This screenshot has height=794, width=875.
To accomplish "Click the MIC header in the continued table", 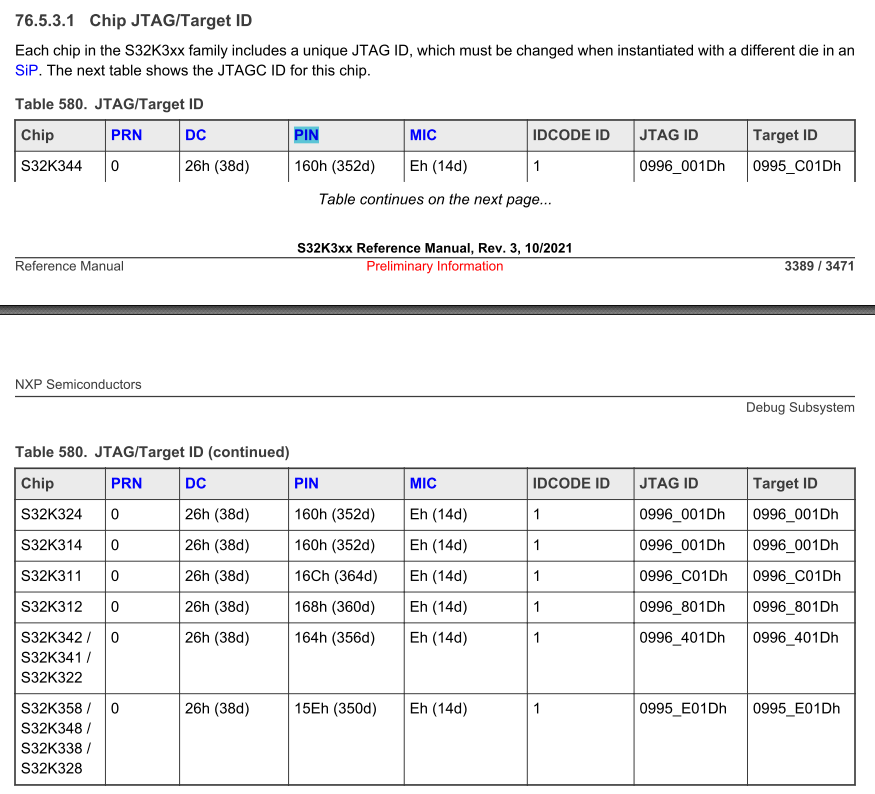I will [x=422, y=483].
